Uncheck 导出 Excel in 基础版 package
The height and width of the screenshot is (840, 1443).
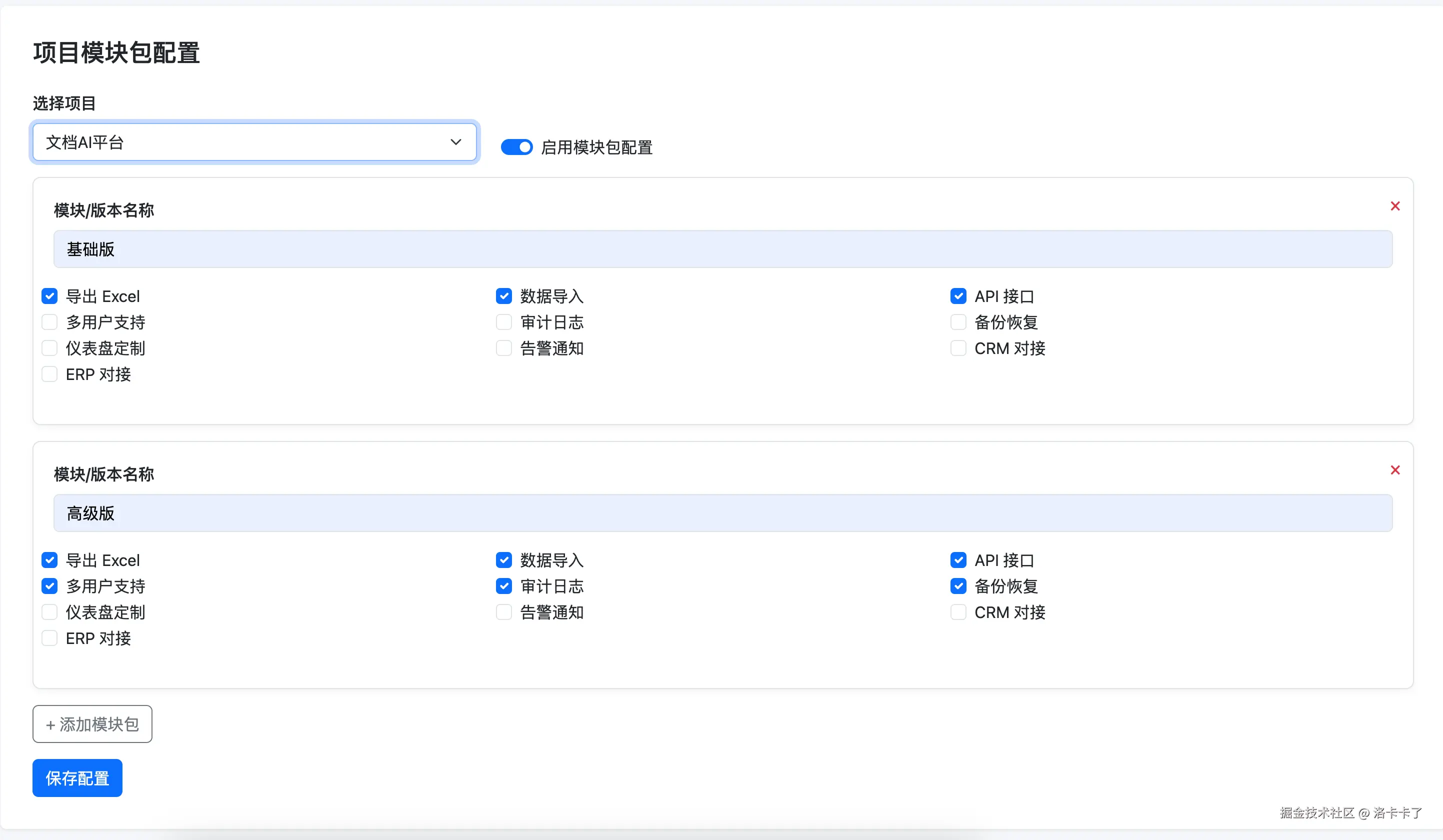pyautogui.click(x=50, y=296)
